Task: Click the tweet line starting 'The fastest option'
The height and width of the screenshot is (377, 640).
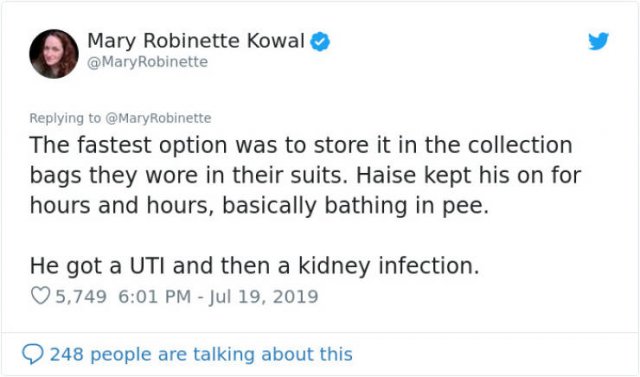Action: (x=301, y=145)
